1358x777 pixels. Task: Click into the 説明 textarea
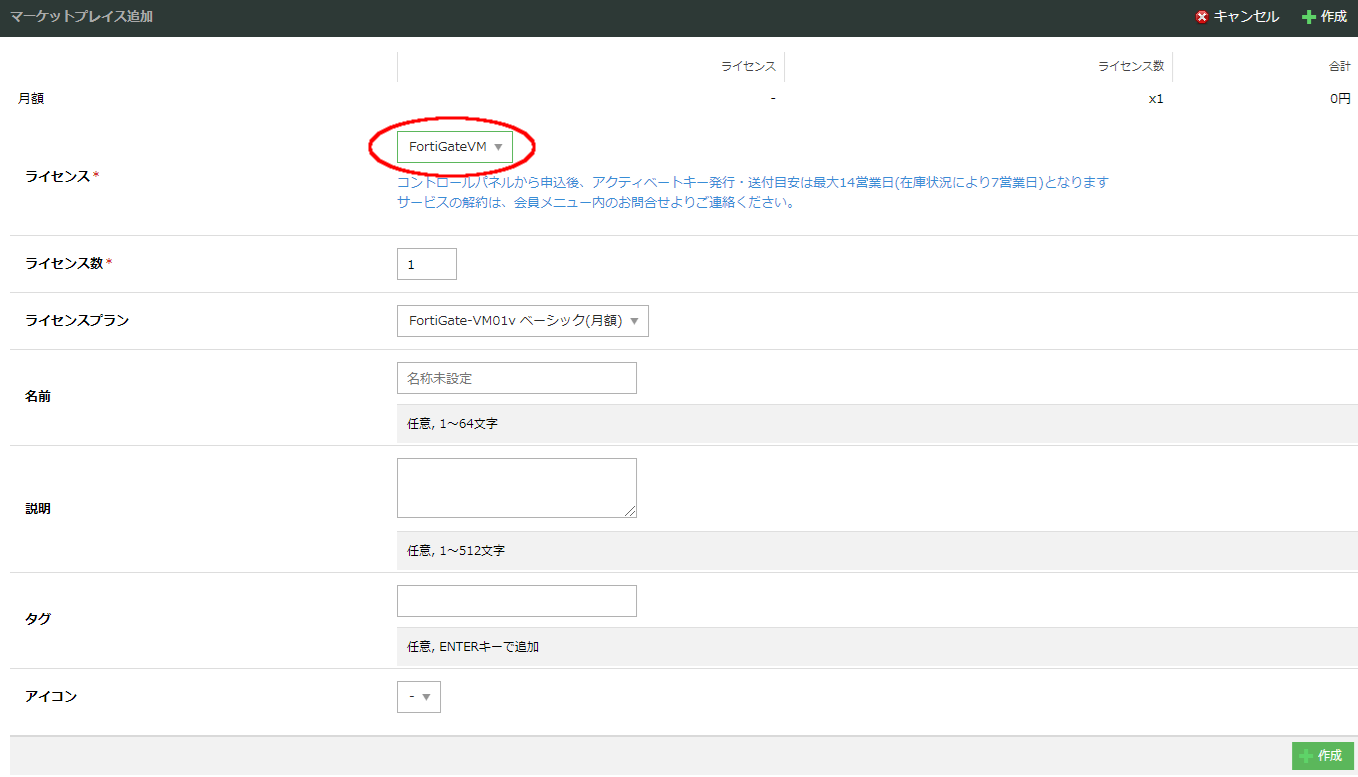point(517,488)
